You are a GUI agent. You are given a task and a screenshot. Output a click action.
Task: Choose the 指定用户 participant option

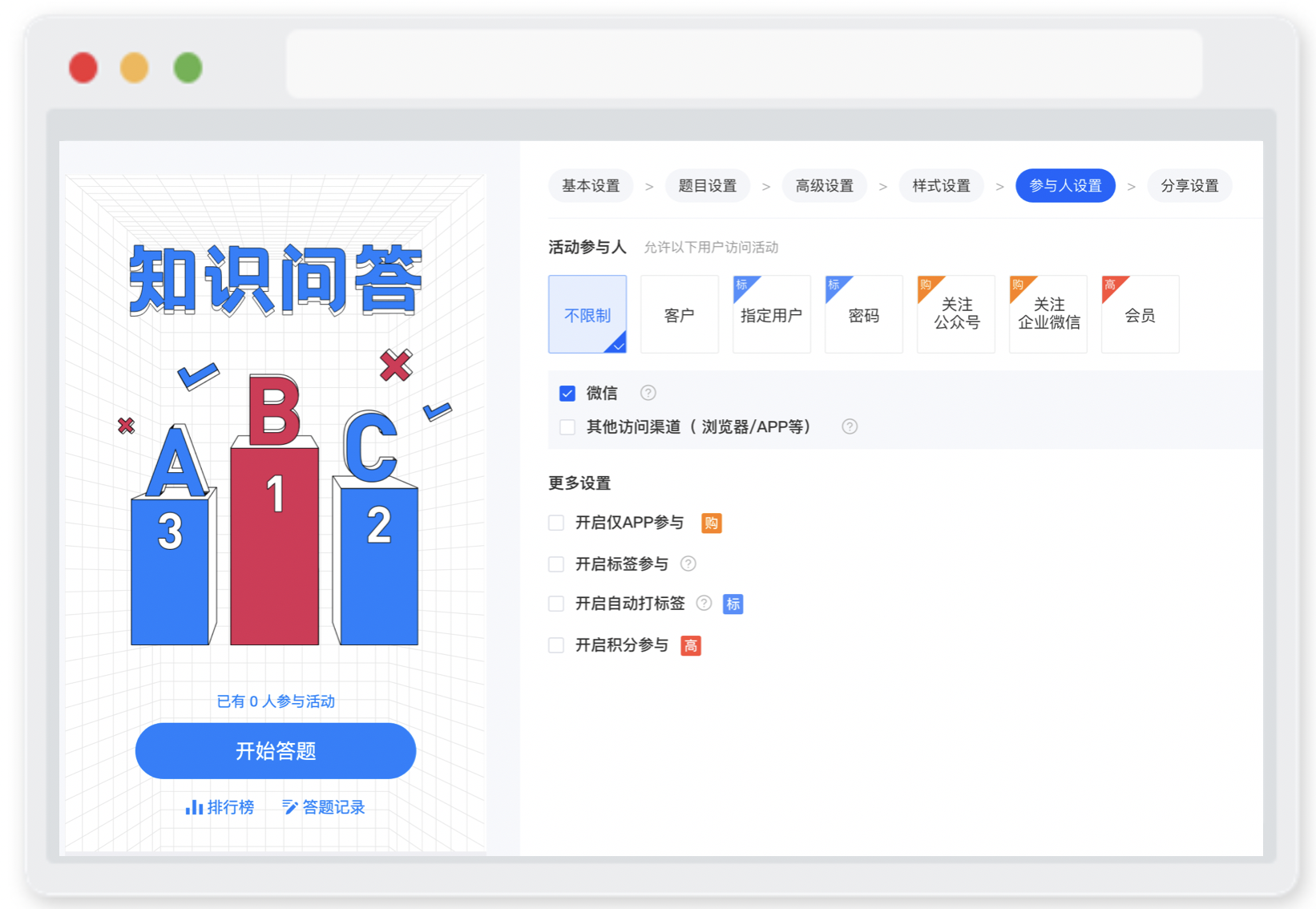click(772, 314)
